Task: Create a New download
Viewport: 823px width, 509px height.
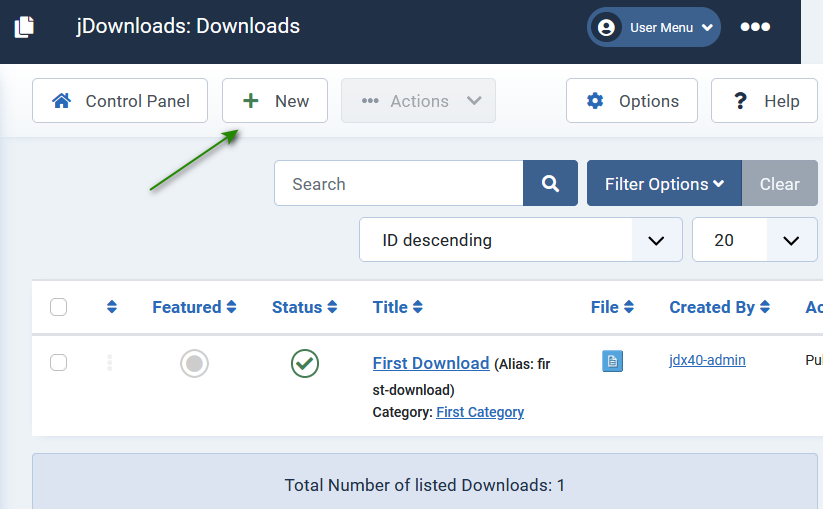Action: pyautogui.click(x=275, y=101)
